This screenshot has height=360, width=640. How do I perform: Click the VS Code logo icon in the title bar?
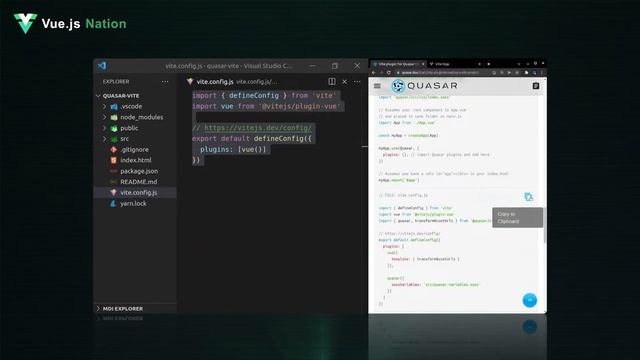pyautogui.click(x=102, y=66)
